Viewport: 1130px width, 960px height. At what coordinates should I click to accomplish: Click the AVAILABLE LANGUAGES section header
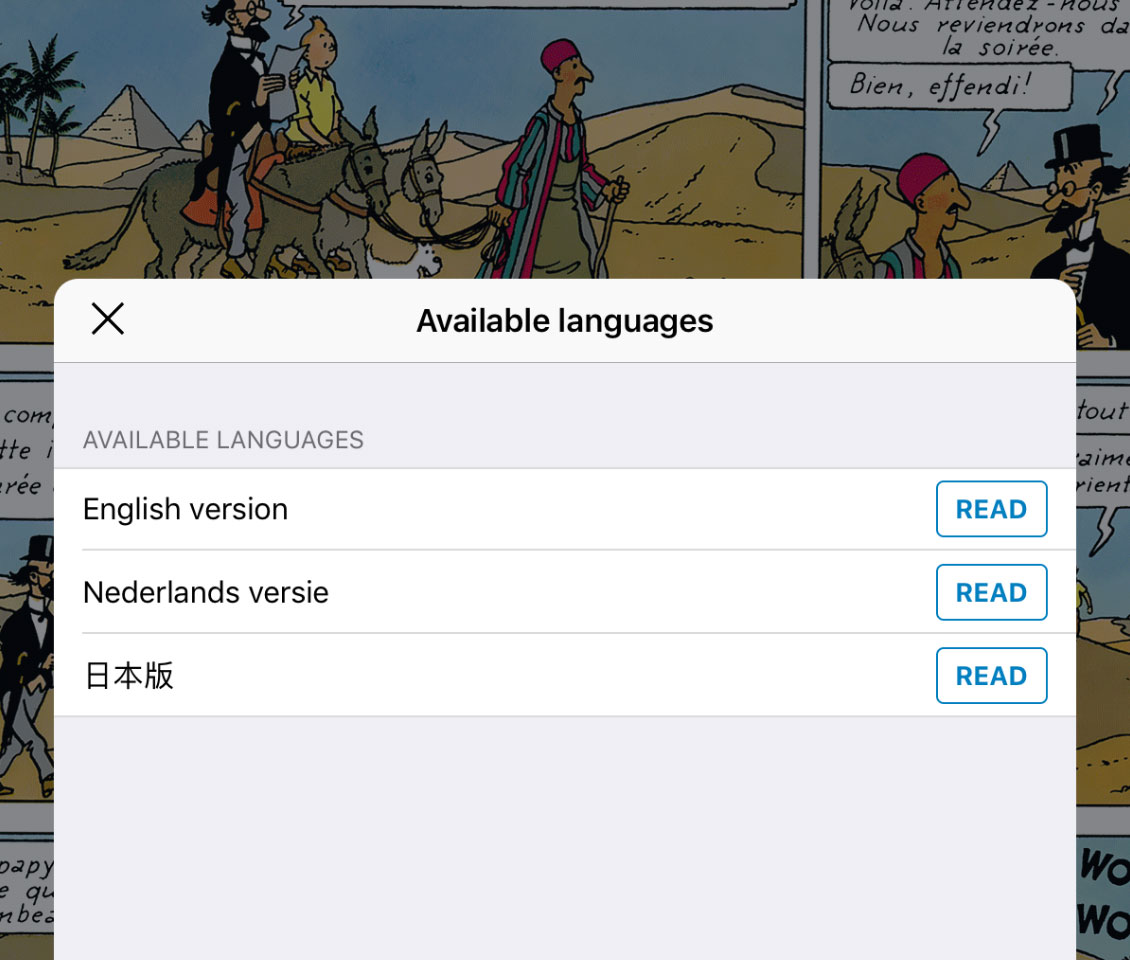coord(223,440)
